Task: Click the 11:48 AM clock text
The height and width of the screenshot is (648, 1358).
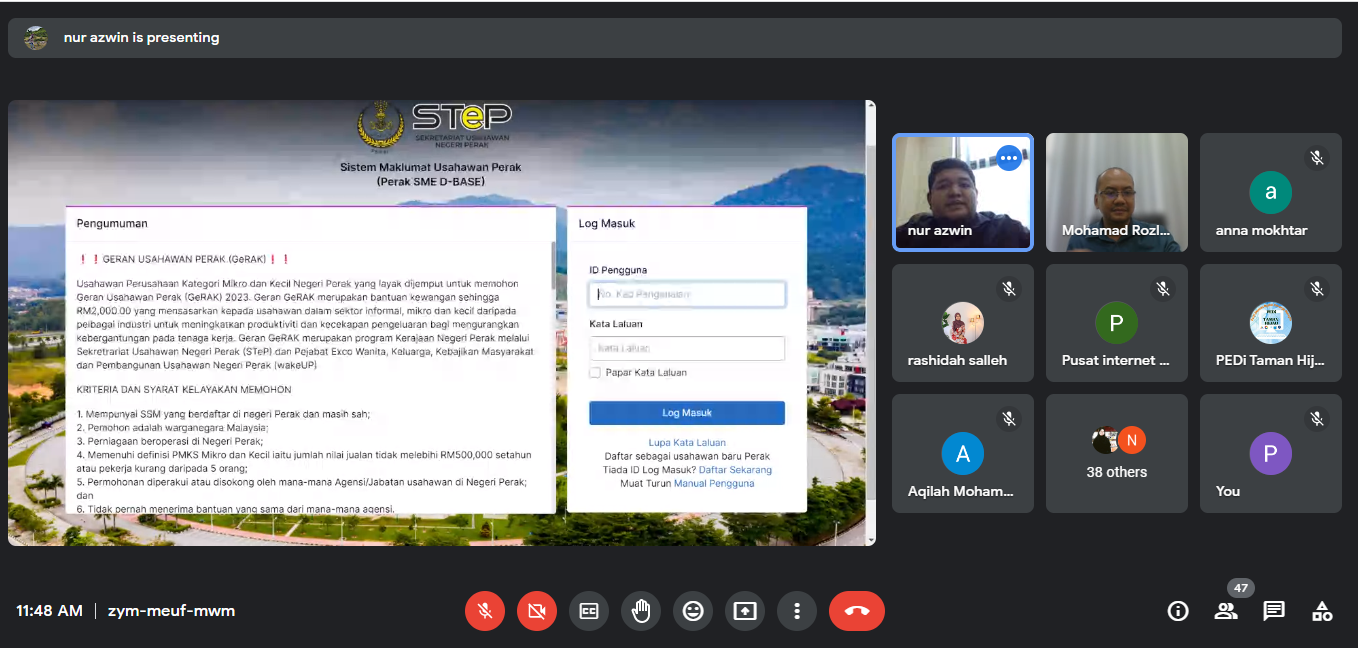Action: (49, 610)
